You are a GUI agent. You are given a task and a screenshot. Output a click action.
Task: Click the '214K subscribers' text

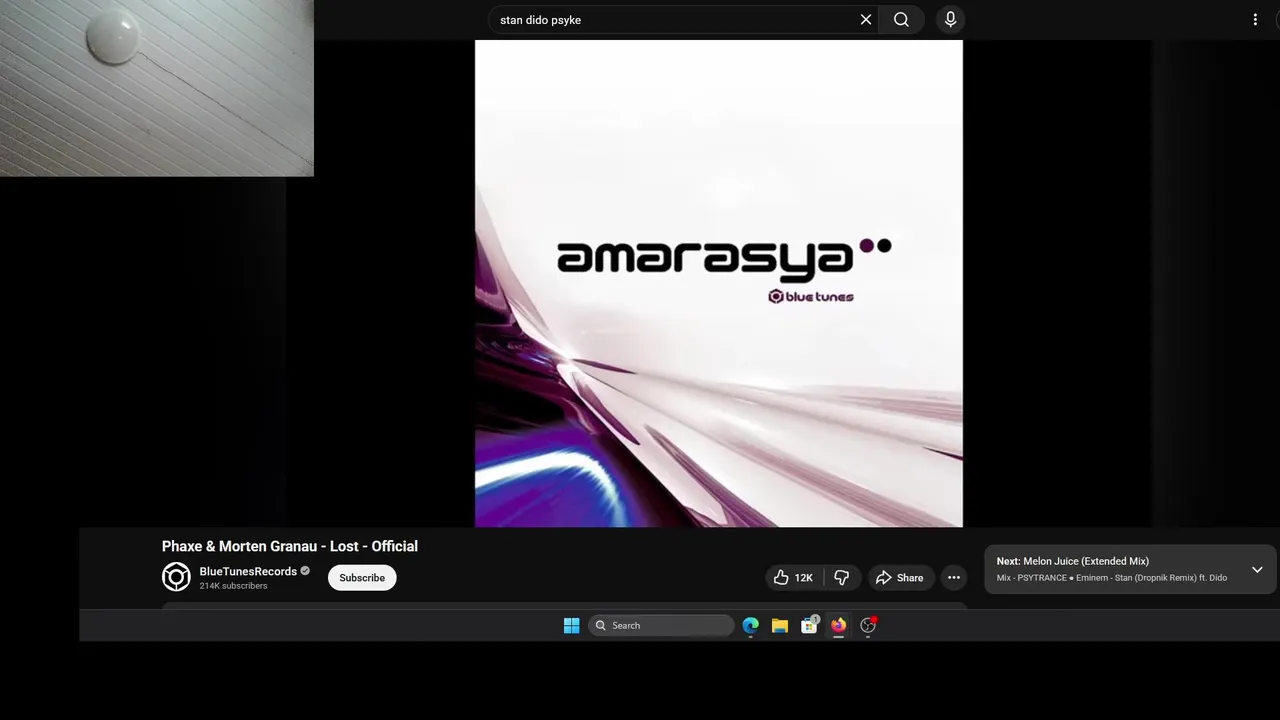coord(233,586)
